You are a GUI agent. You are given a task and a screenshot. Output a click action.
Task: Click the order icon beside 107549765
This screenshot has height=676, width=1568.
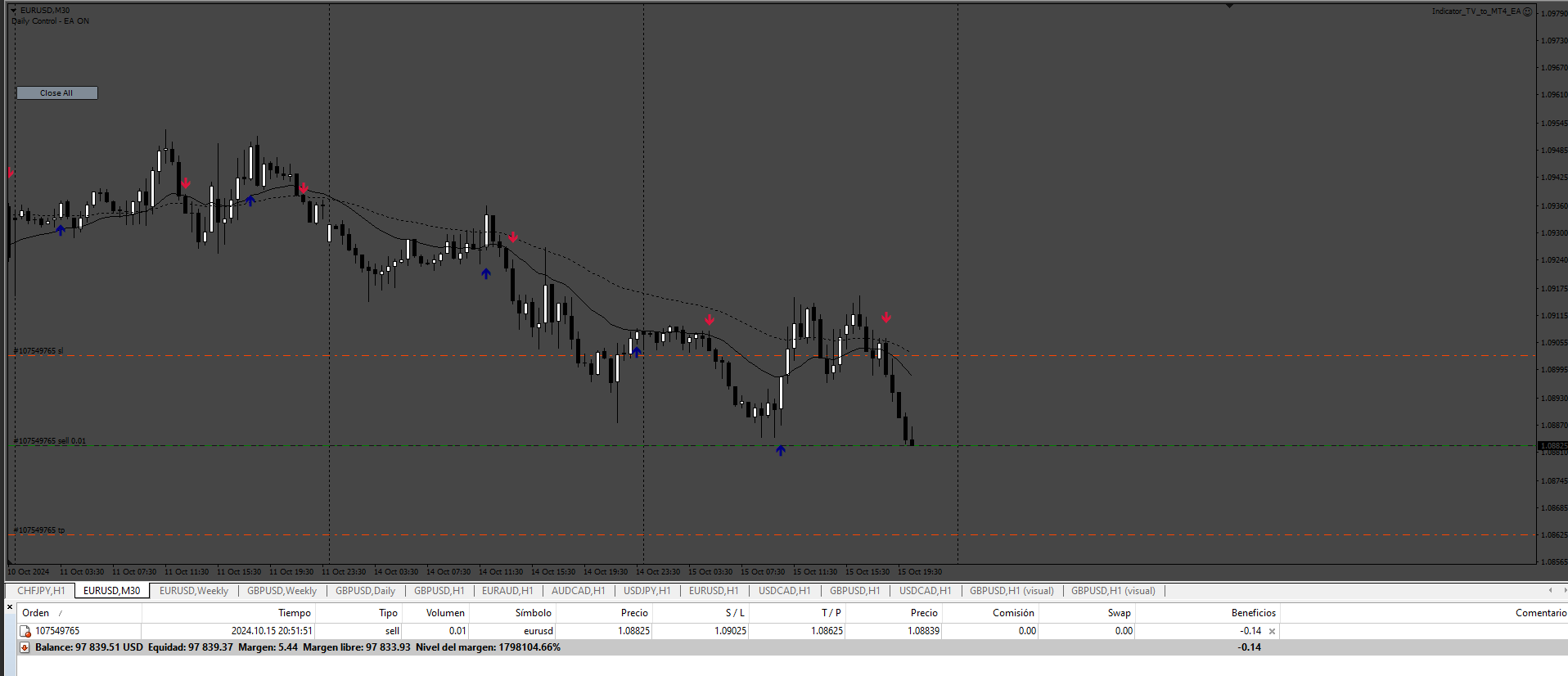point(25,631)
